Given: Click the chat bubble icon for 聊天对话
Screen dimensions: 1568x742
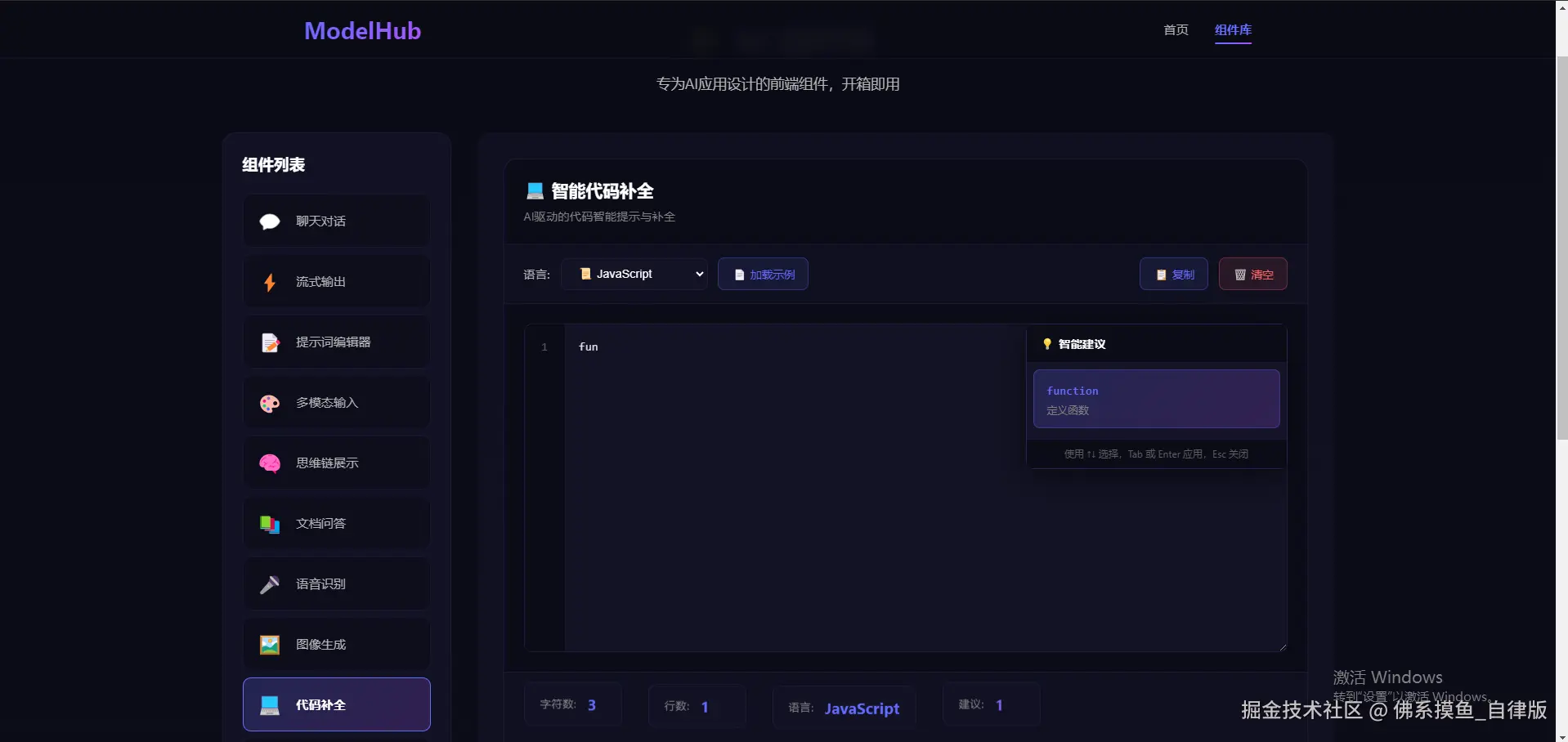Looking at the screenshot, I should [270, 221].
